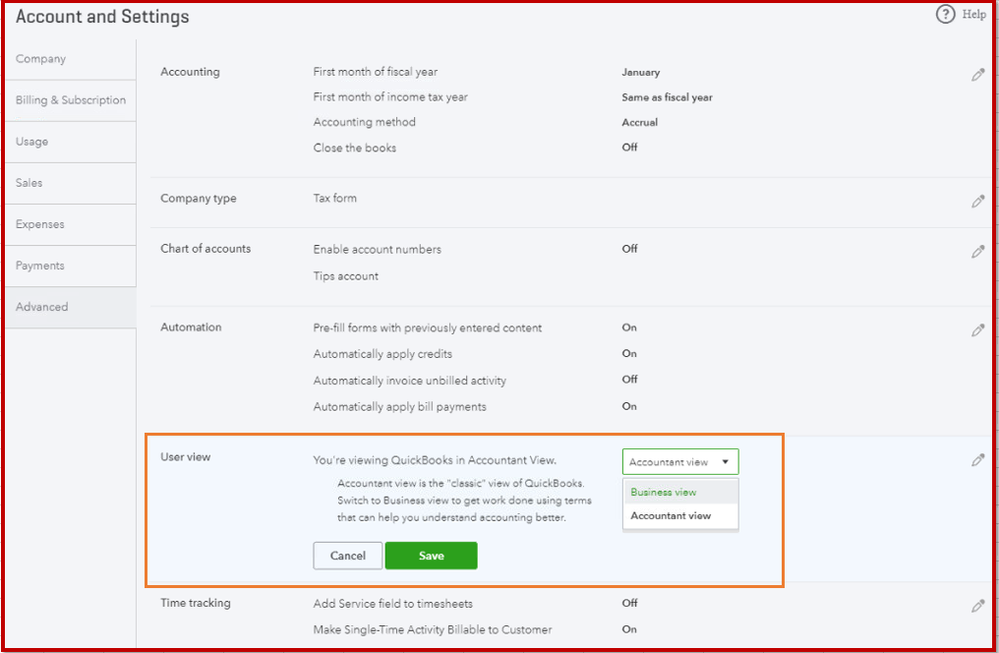The image size is (999, 653).
Task: Click the Help question mark icon
Action: [x=945, y=15]
